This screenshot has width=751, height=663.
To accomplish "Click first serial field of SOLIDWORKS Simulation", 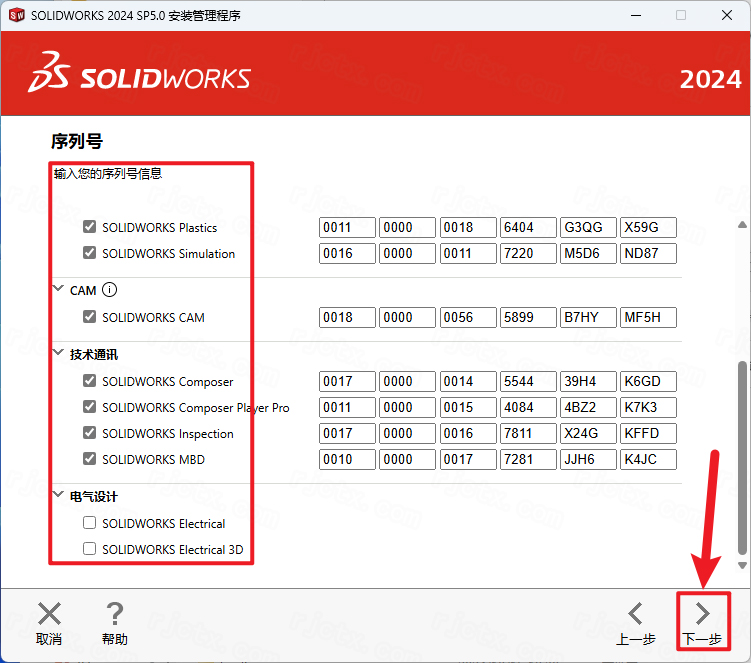I will tap(347, 253).
